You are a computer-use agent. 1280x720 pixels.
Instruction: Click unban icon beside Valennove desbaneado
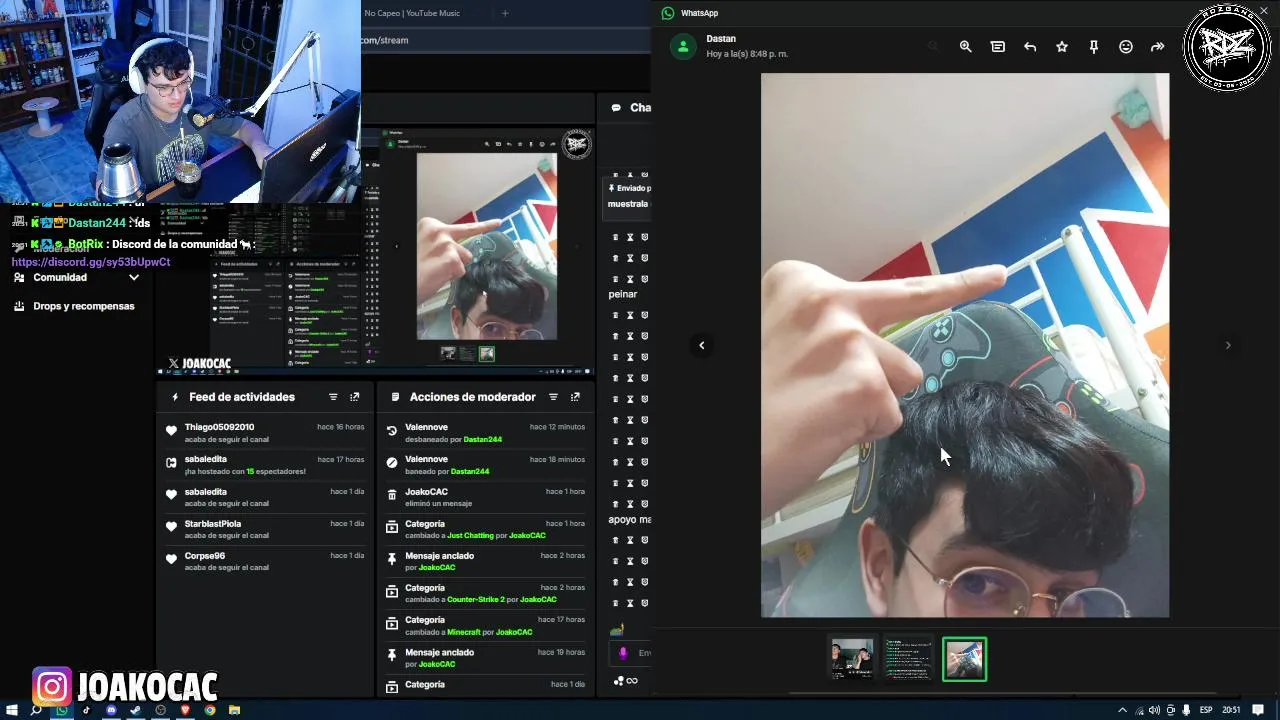[392, 431]
